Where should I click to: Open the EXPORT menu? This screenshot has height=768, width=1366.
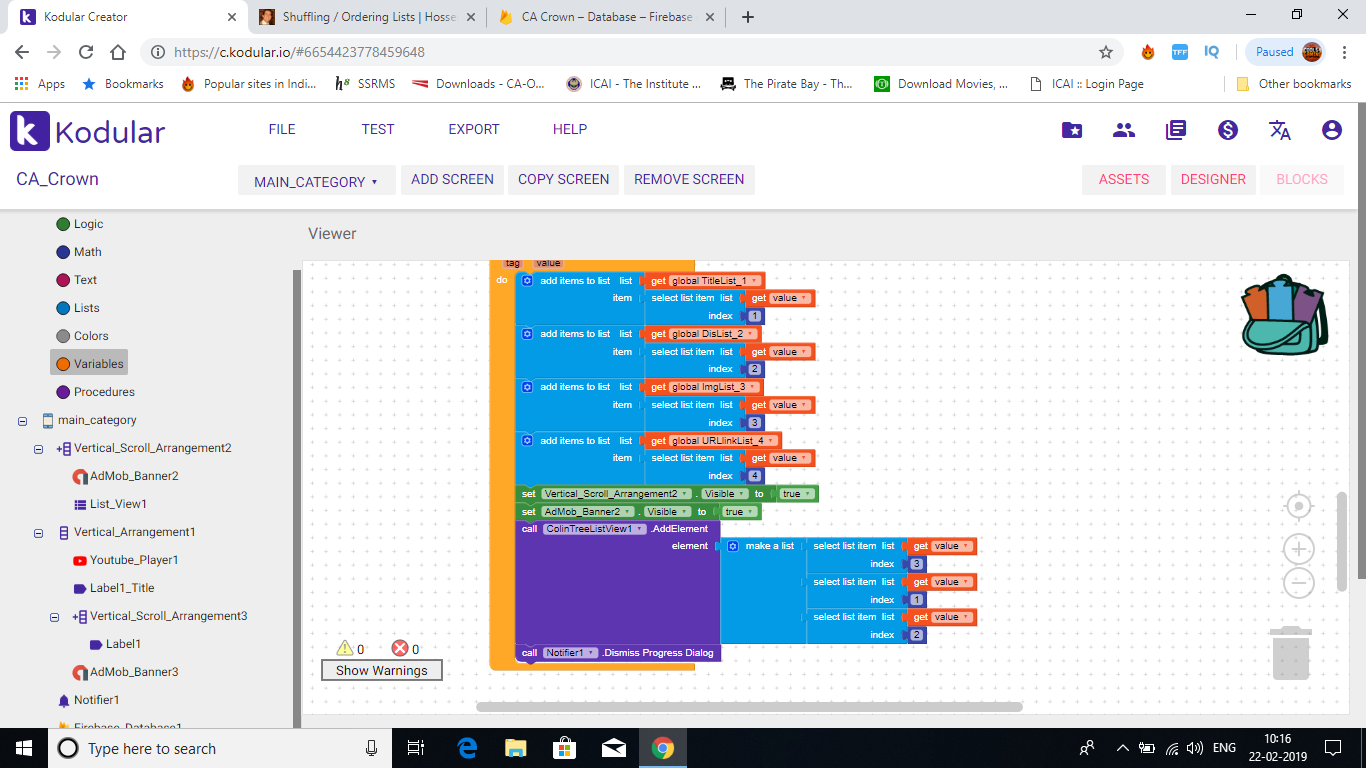(473, 129)
